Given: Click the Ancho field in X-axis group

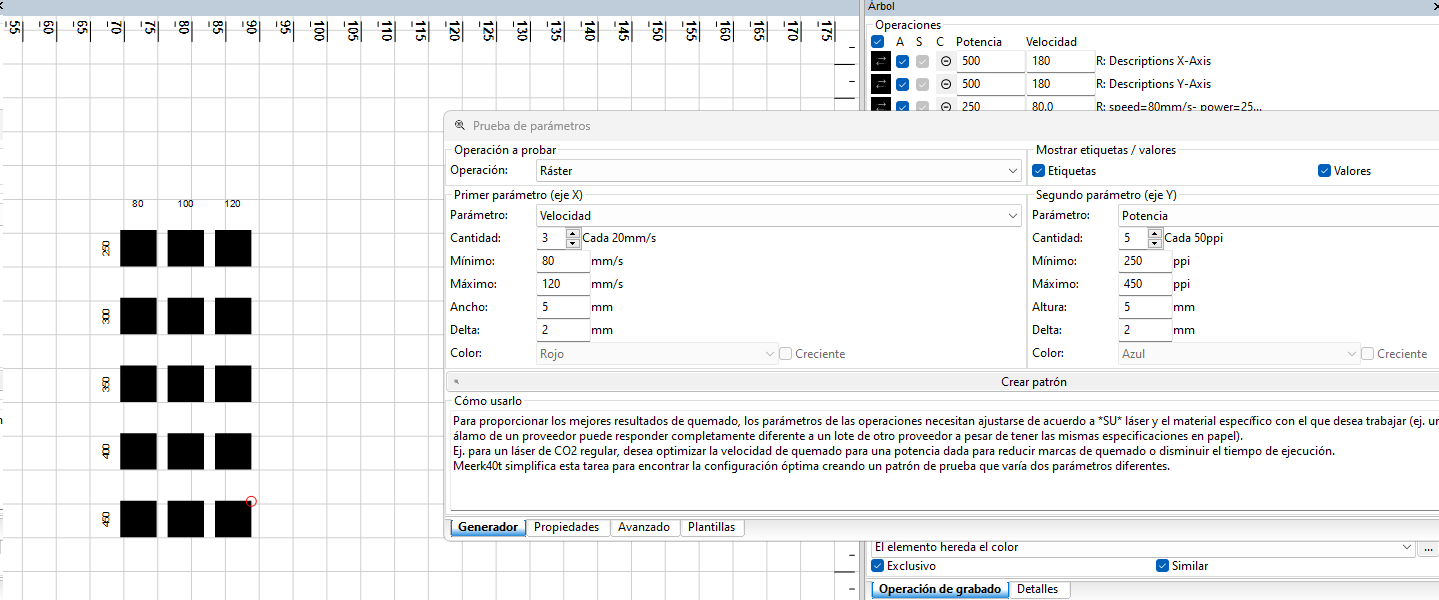Looking at the screenshot, I should 563,307.
